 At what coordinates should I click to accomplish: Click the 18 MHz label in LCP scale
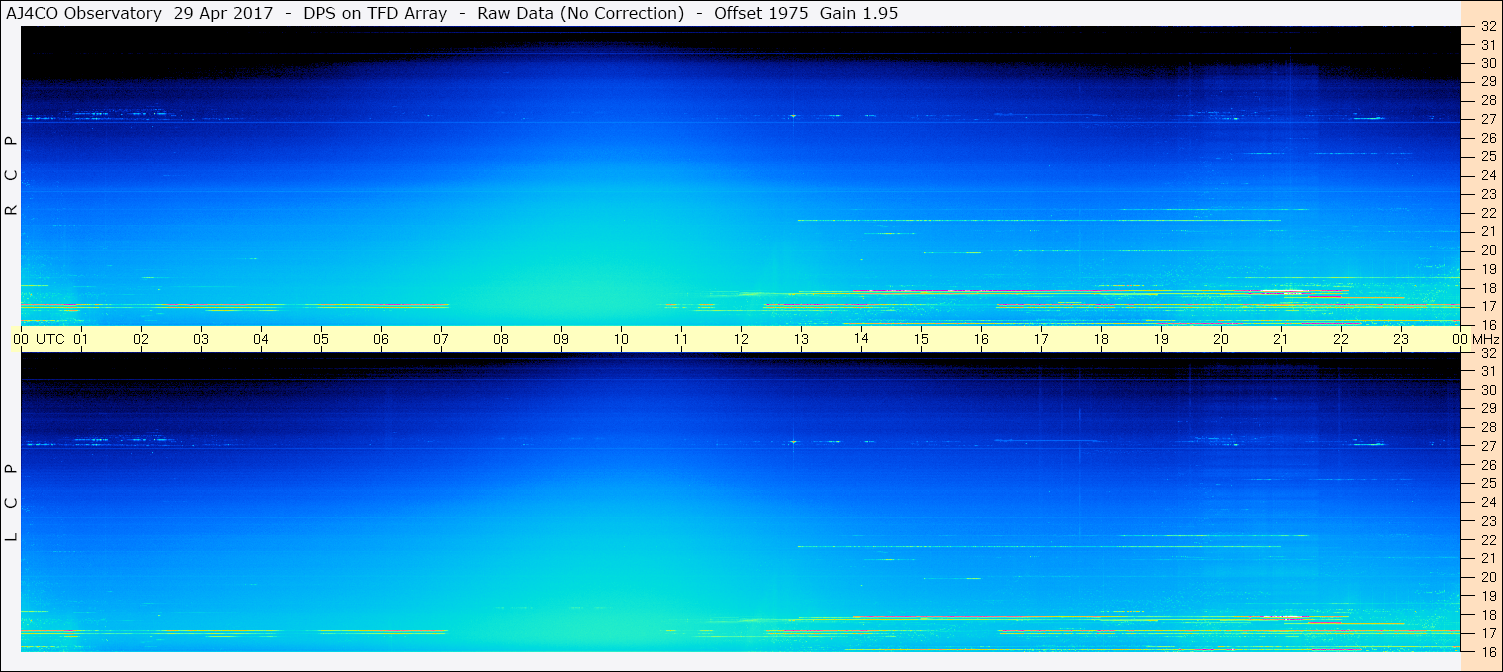coord(1487,615)
